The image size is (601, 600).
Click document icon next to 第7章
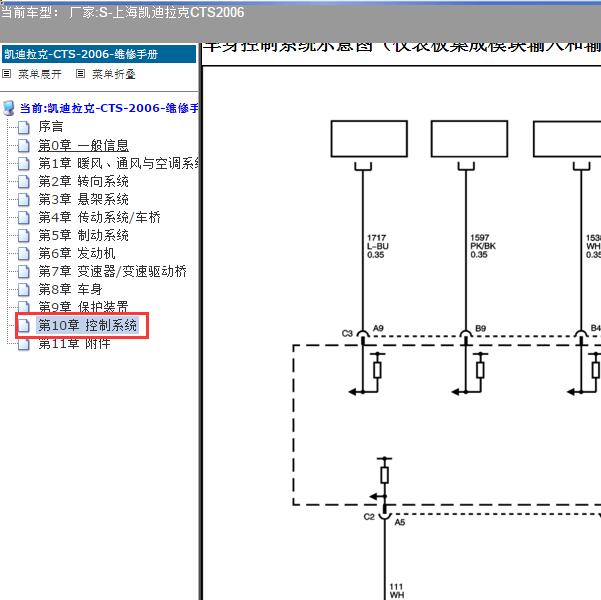coord(24,272)
